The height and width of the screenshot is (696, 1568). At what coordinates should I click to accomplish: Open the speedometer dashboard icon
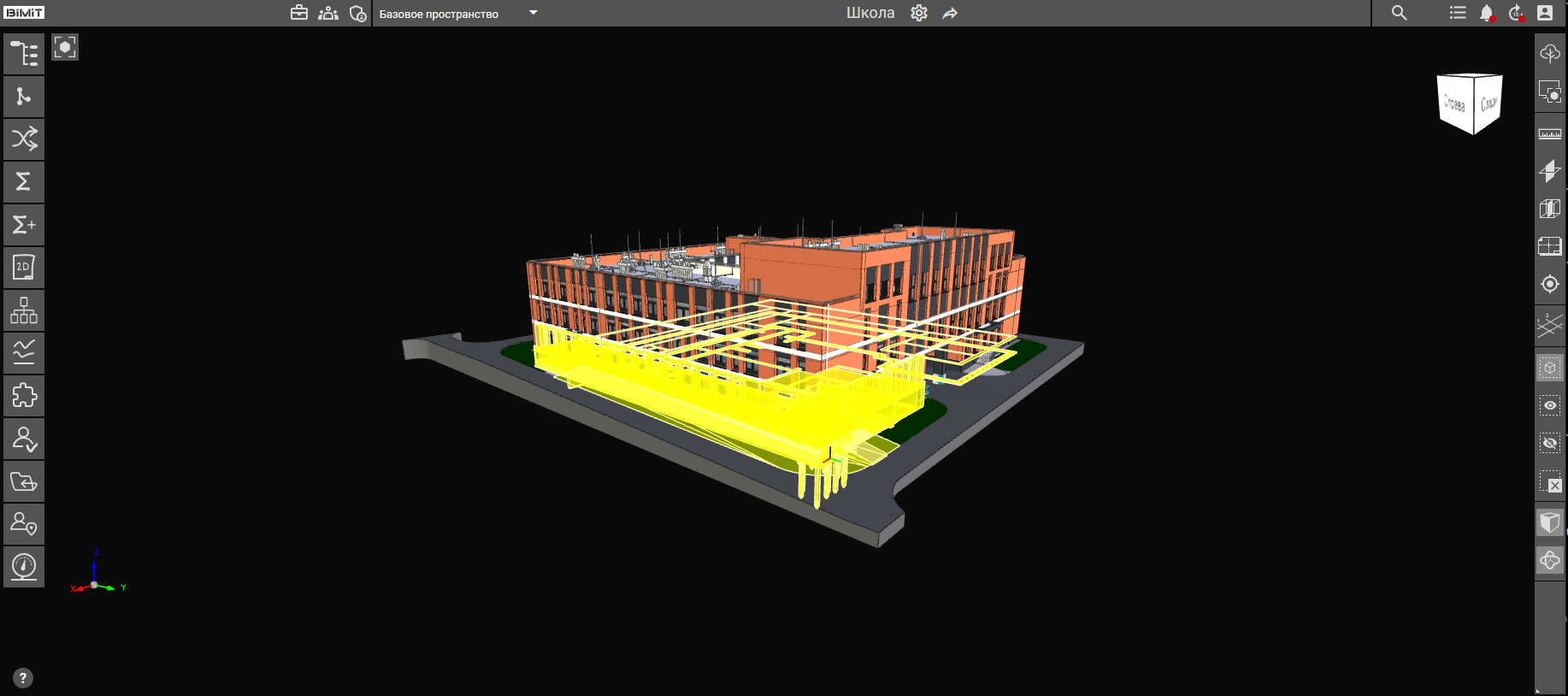[x=24, y=567]
